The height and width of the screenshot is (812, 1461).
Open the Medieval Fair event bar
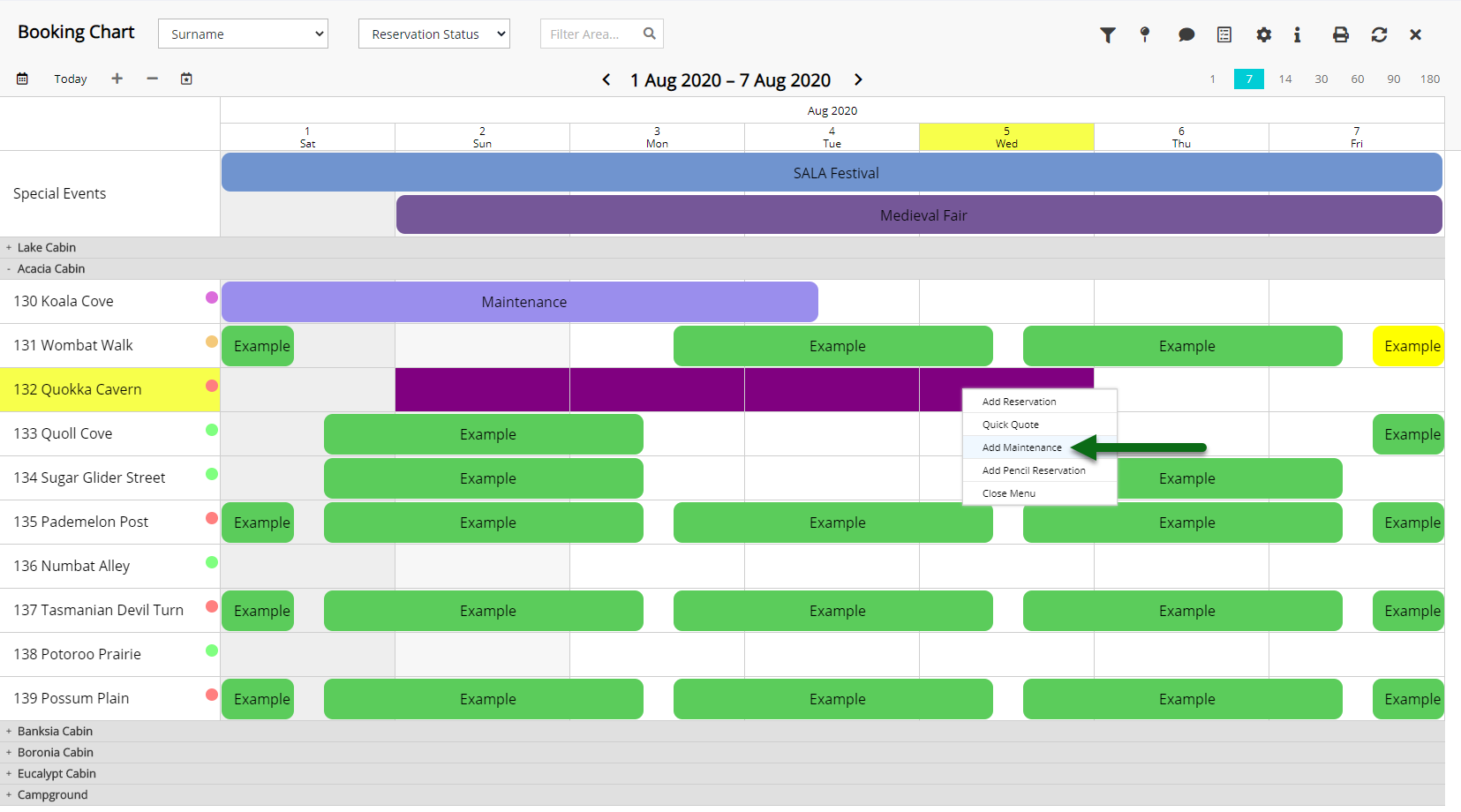(x=919, y=215)
